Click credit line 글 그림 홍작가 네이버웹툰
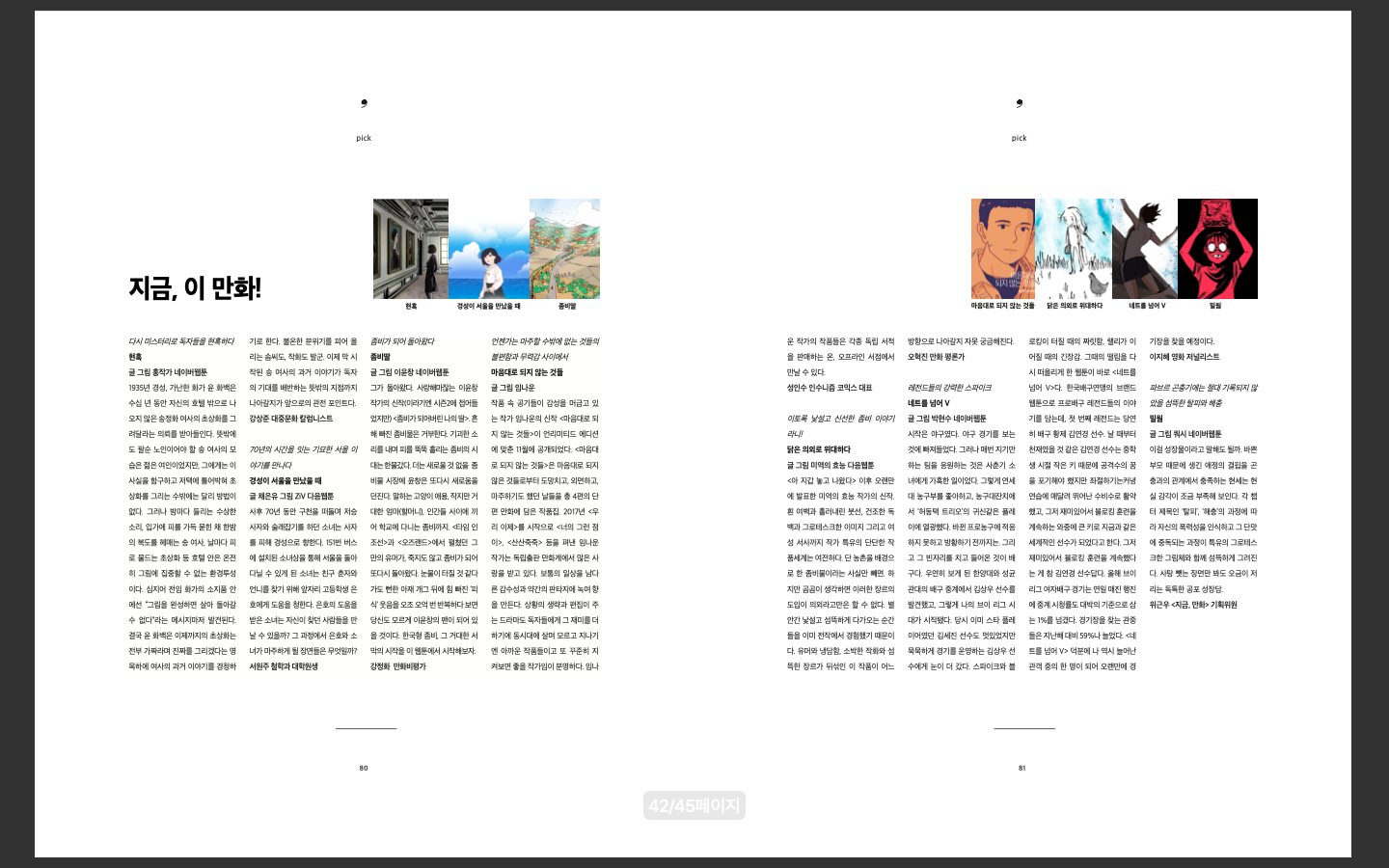 point(168,372)
